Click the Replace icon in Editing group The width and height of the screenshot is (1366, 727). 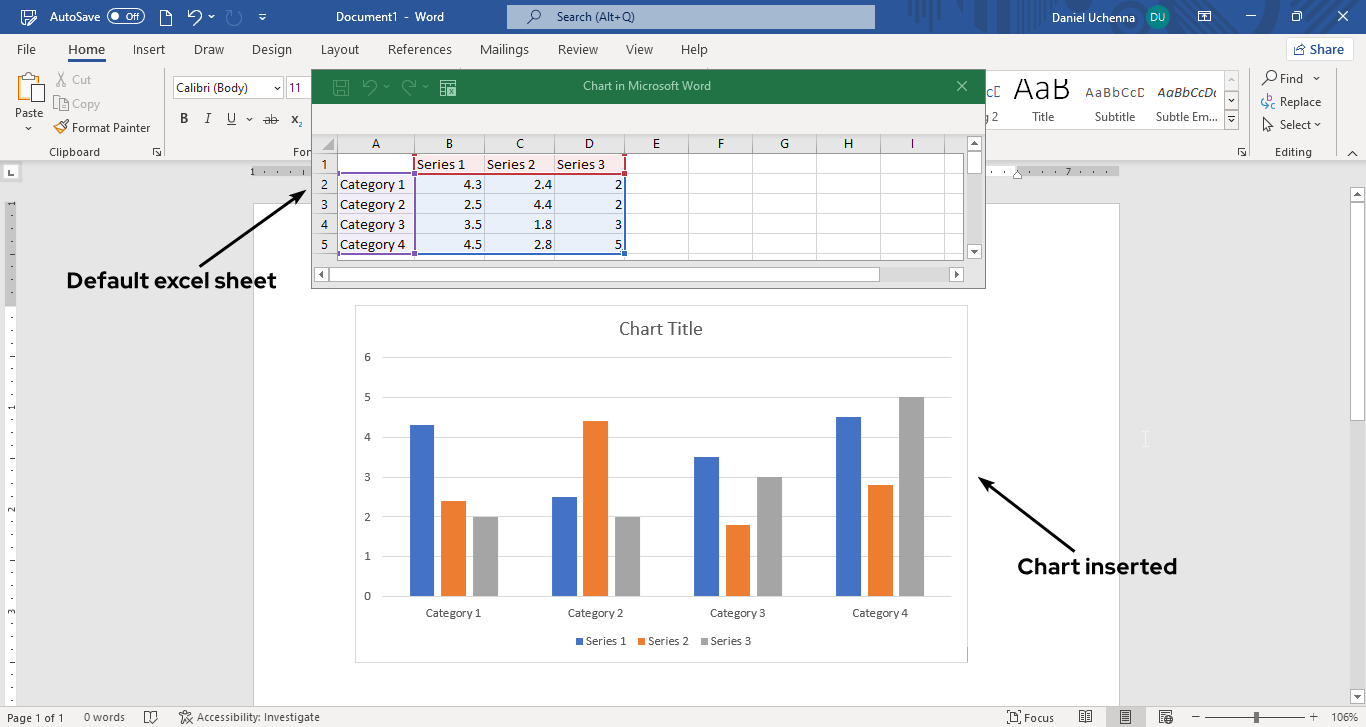point(1269,102)
